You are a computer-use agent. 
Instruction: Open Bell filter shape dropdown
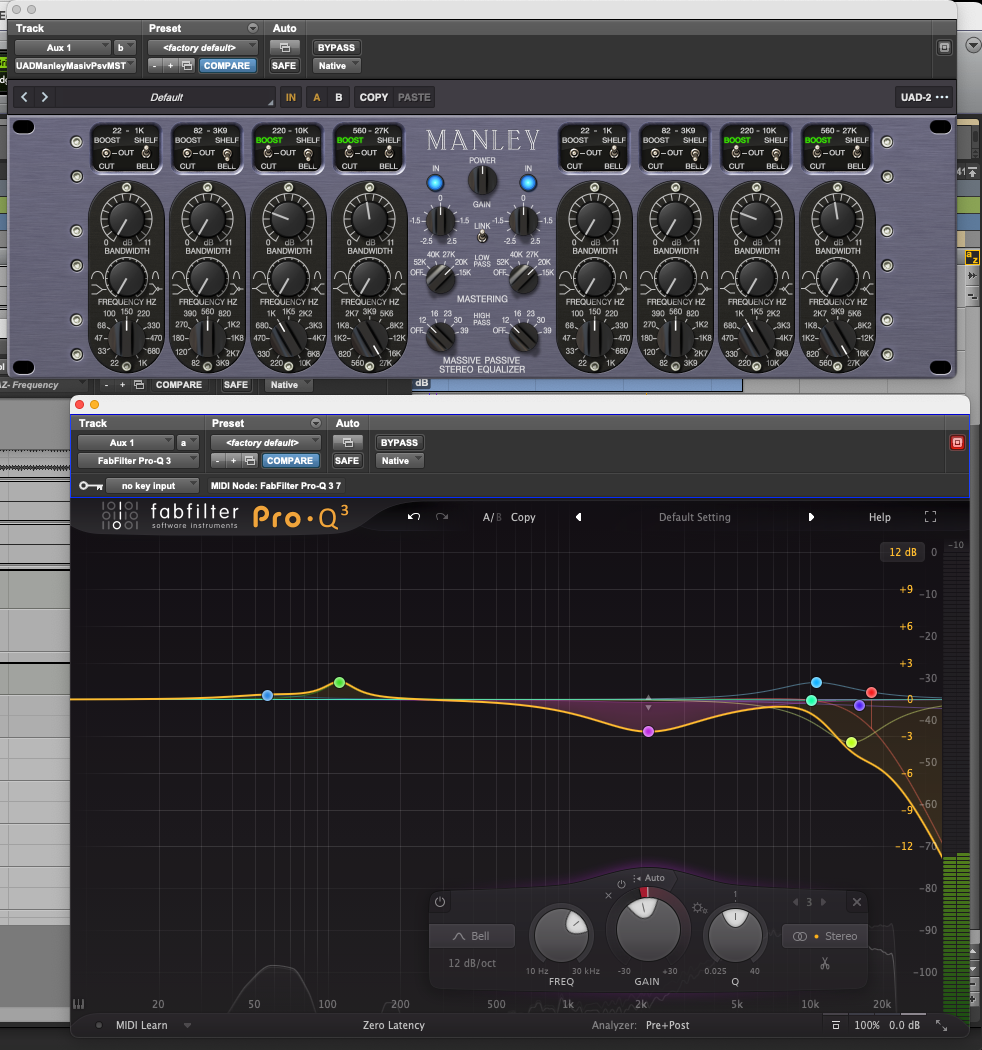[472, 936]
